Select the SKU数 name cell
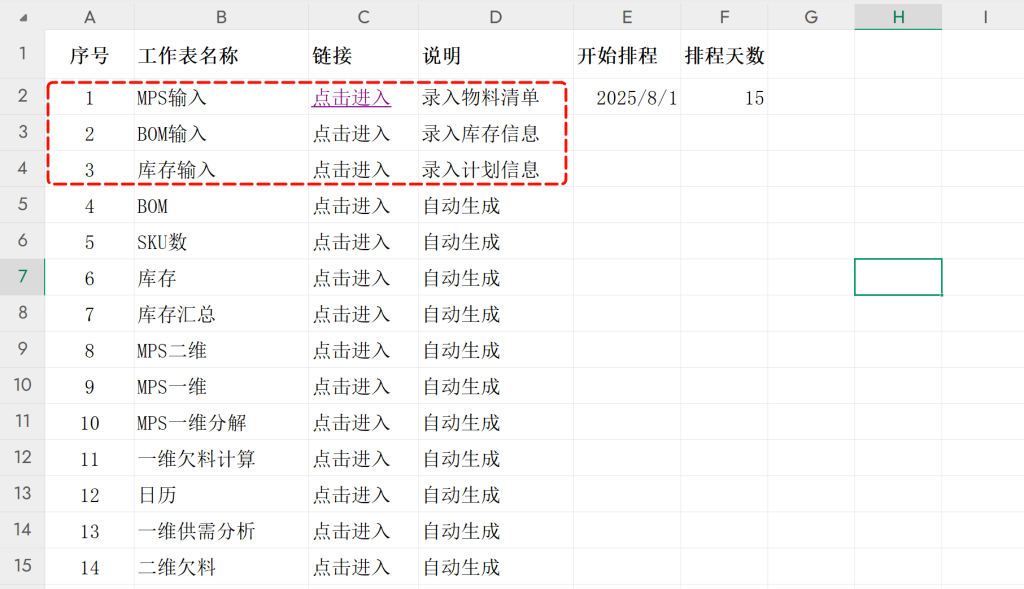The image size is (1024, 589). click(x=221, y=242)
